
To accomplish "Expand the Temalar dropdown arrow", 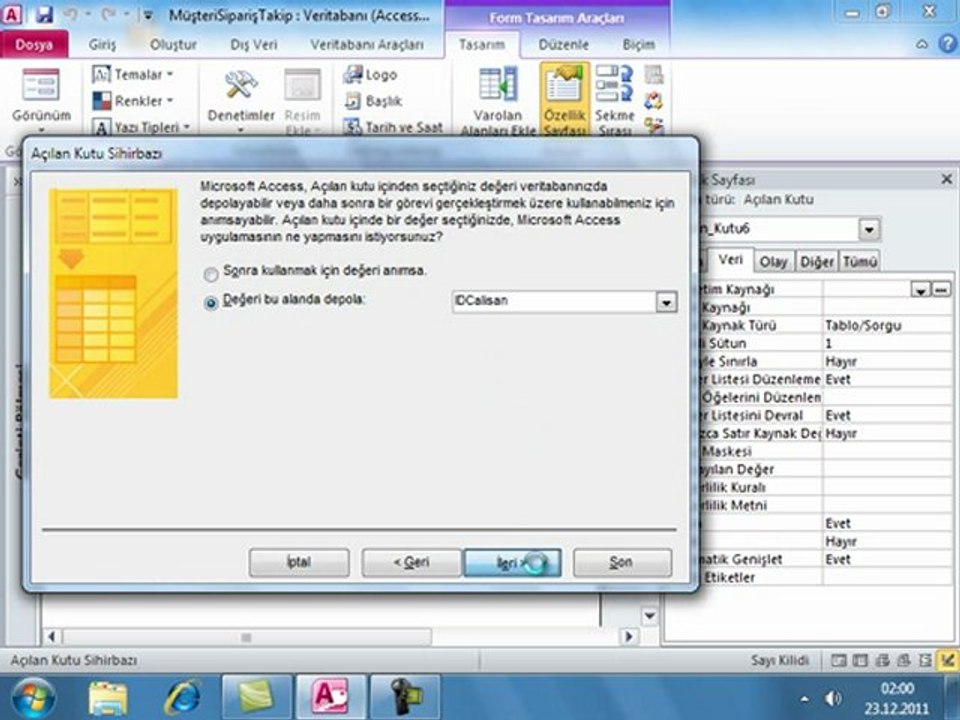I will (x=170, y=75).
